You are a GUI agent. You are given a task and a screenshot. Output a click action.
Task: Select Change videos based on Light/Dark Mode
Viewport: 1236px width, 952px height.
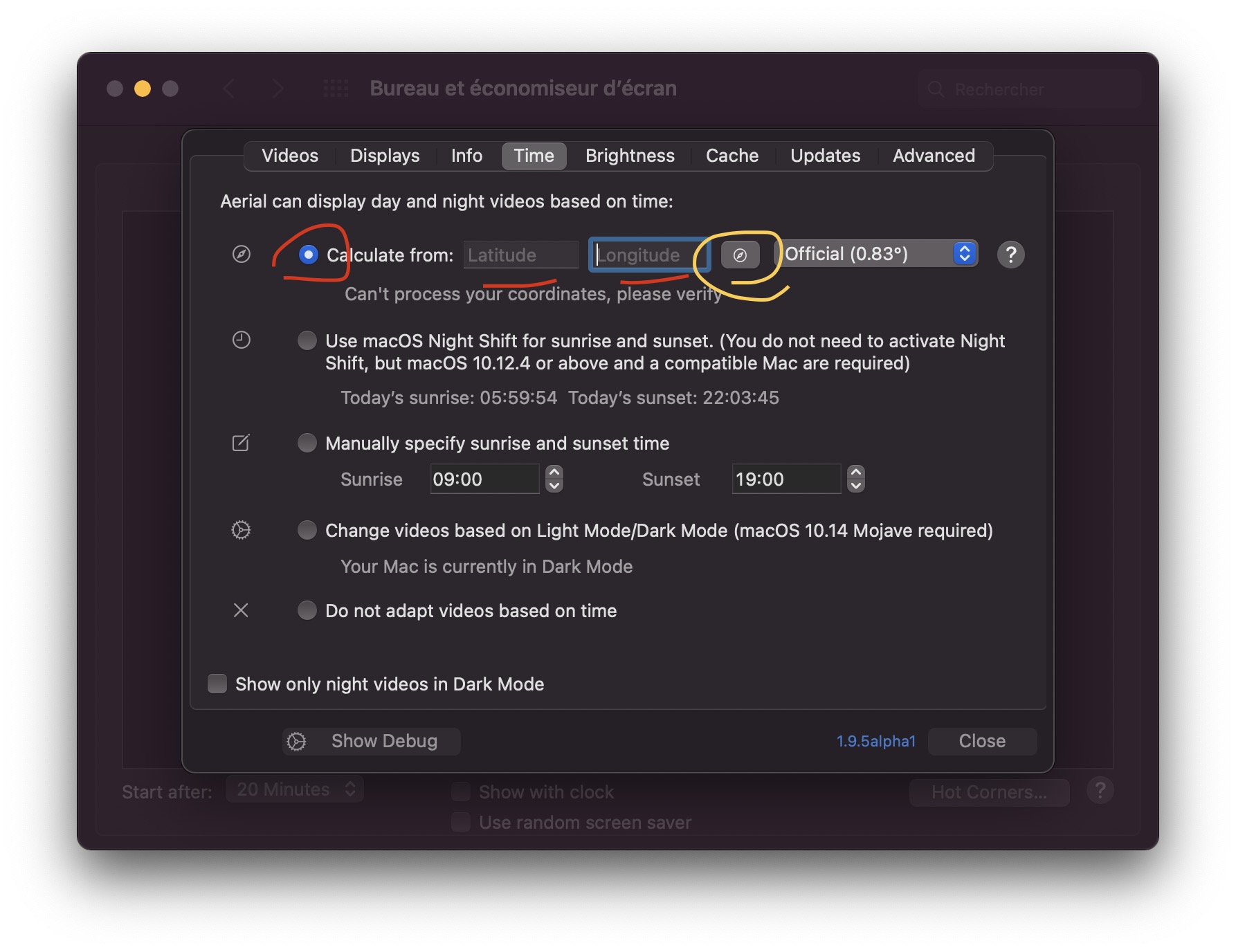(307, 530)
